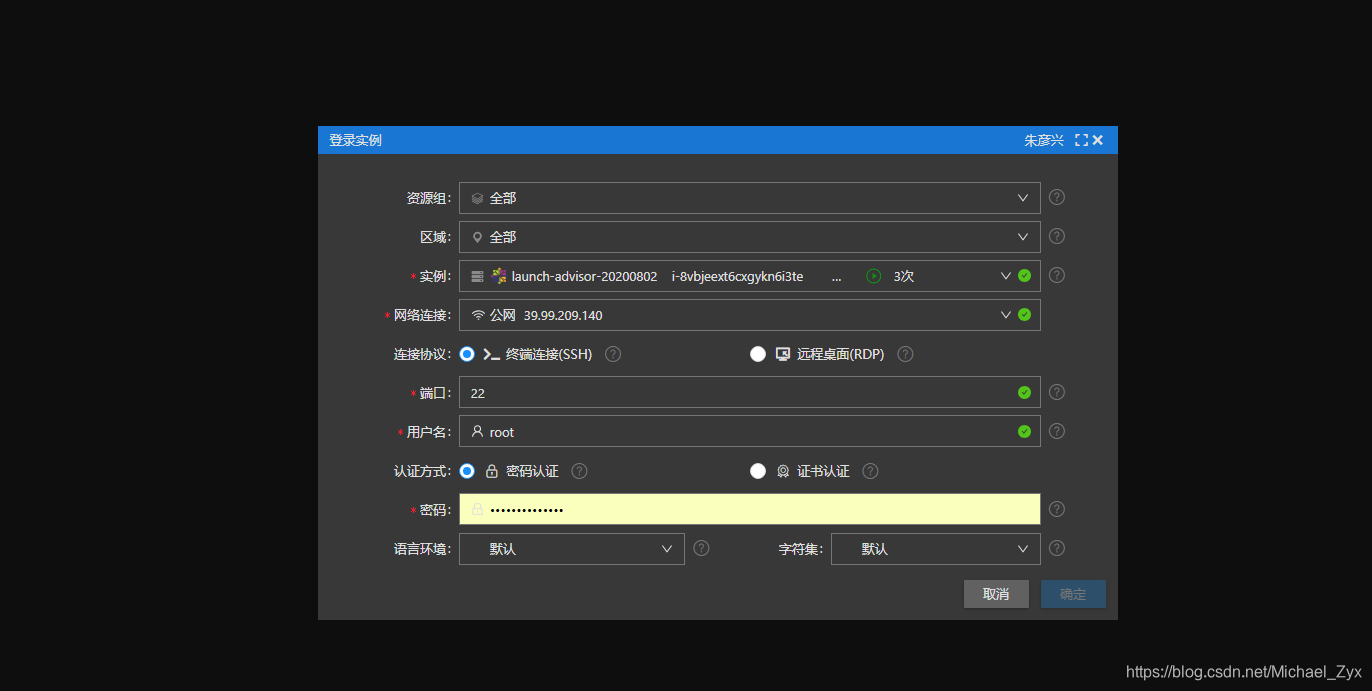Expand the 网络连接 dropdown arrow

(x=1006, y=315)
